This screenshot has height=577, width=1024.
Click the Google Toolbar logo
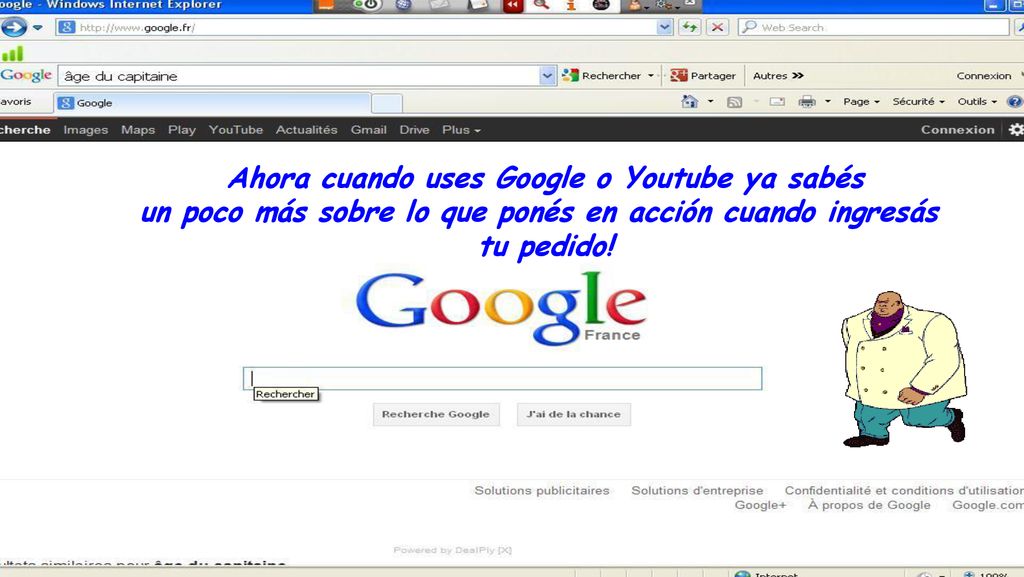pos(26,76)
